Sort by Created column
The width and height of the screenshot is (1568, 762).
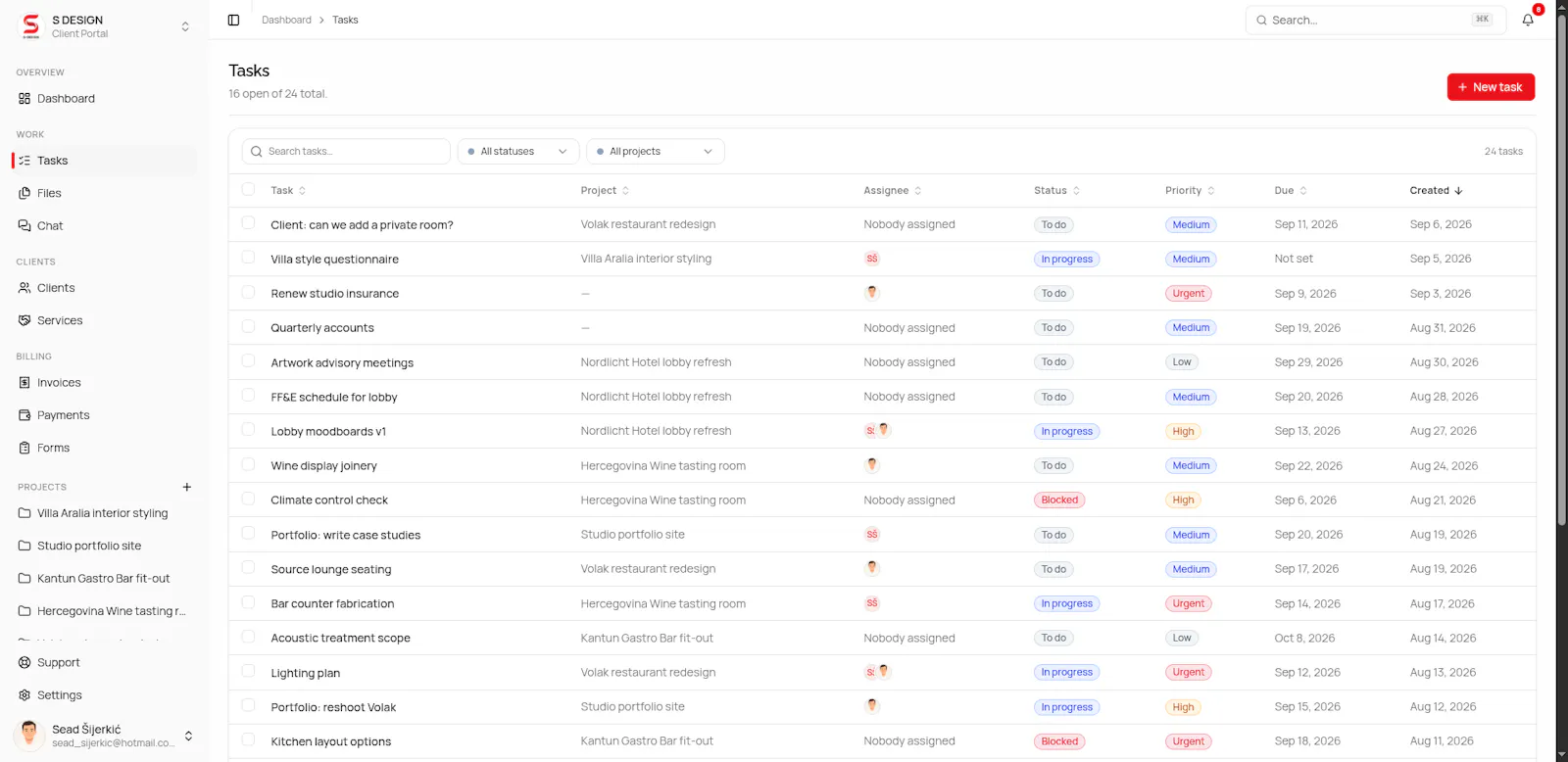pyautogui.click(x=1436, y=191)
